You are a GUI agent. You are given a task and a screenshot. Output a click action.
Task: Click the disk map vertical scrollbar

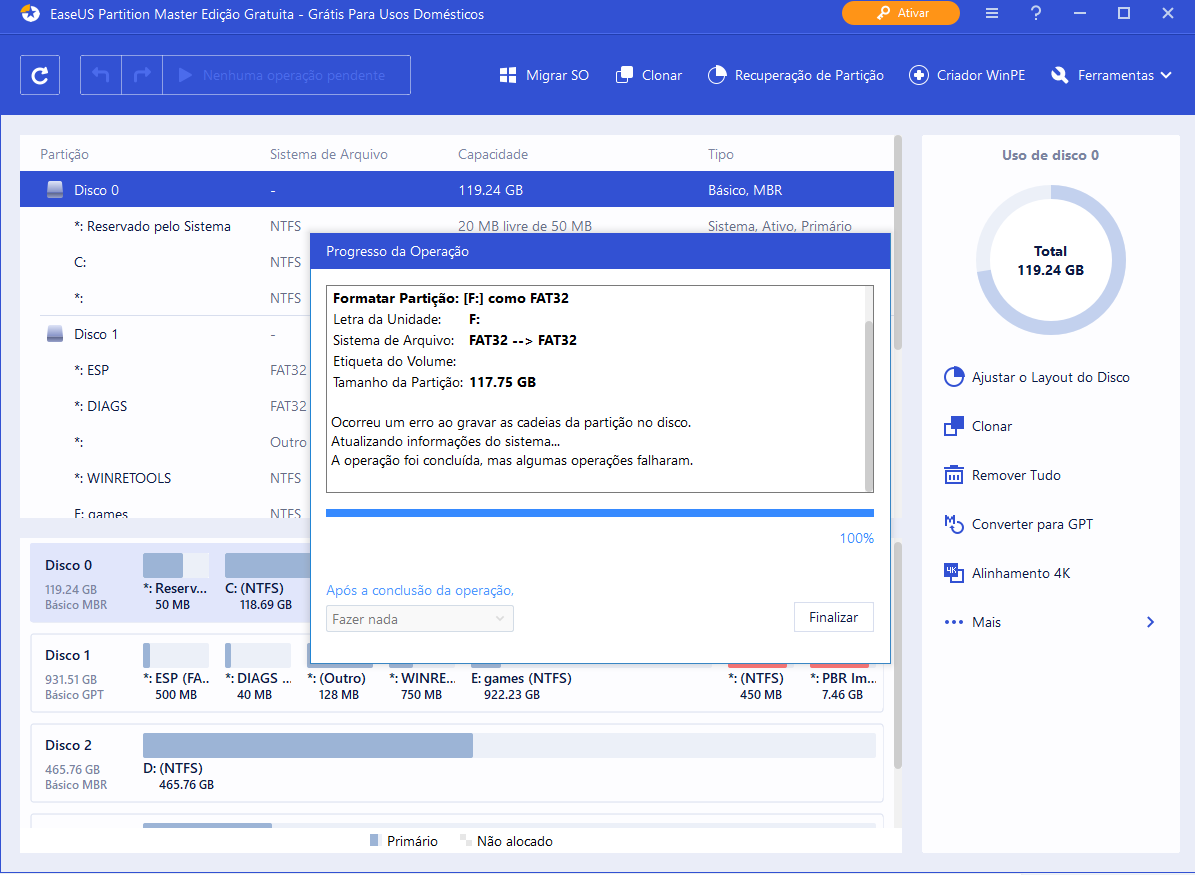coord(898,655)
